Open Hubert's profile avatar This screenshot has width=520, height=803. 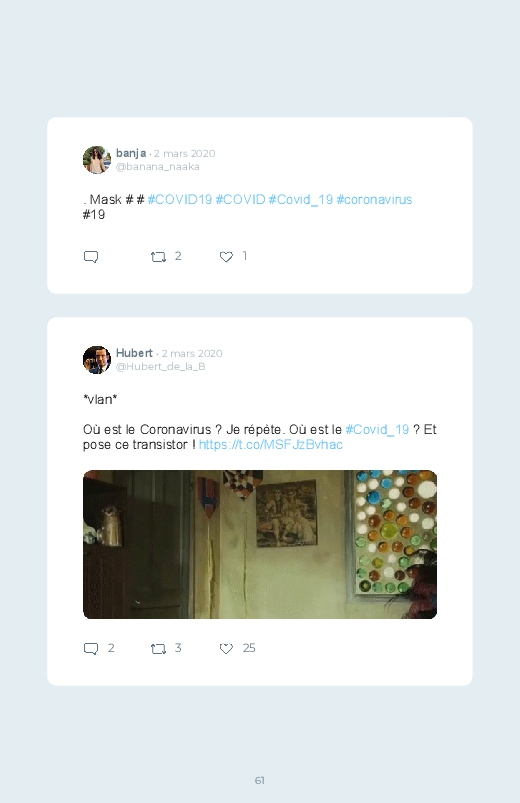coord(97,360)
